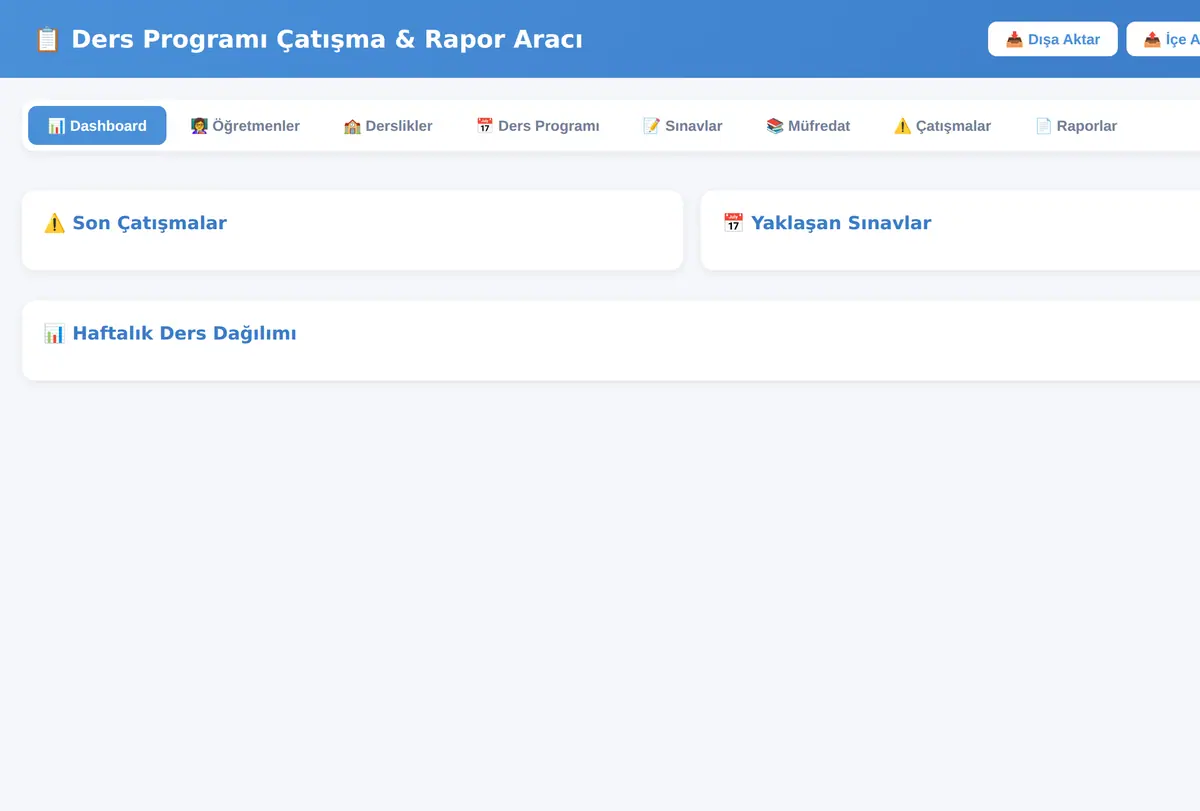Image resolution: width=1200 pixels, height=811 pixels.
Task: Click the partially visible İçe Aktar button
Action: [x=1164, y=39]
